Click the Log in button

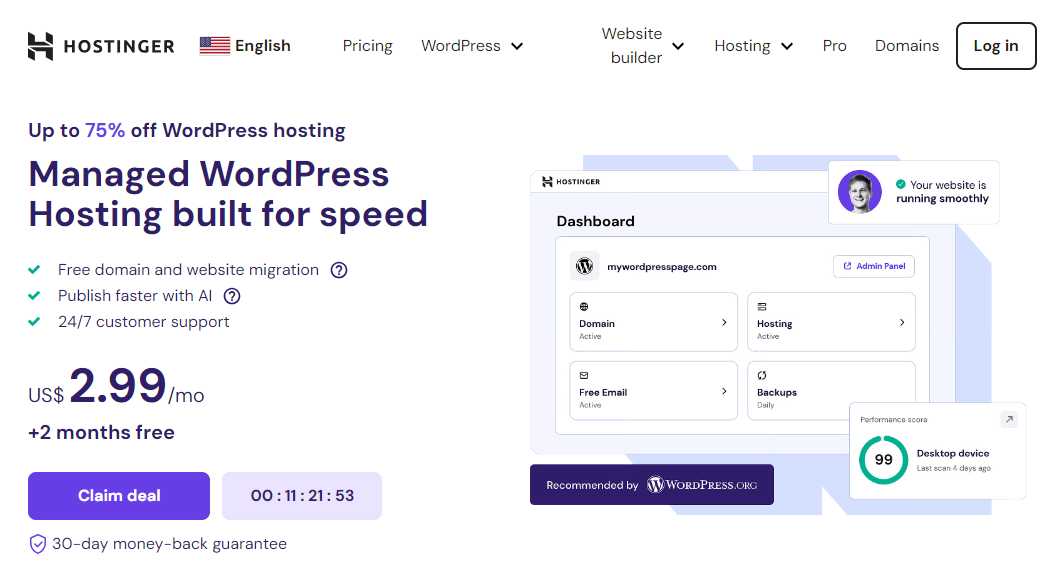tap(996, 46)
